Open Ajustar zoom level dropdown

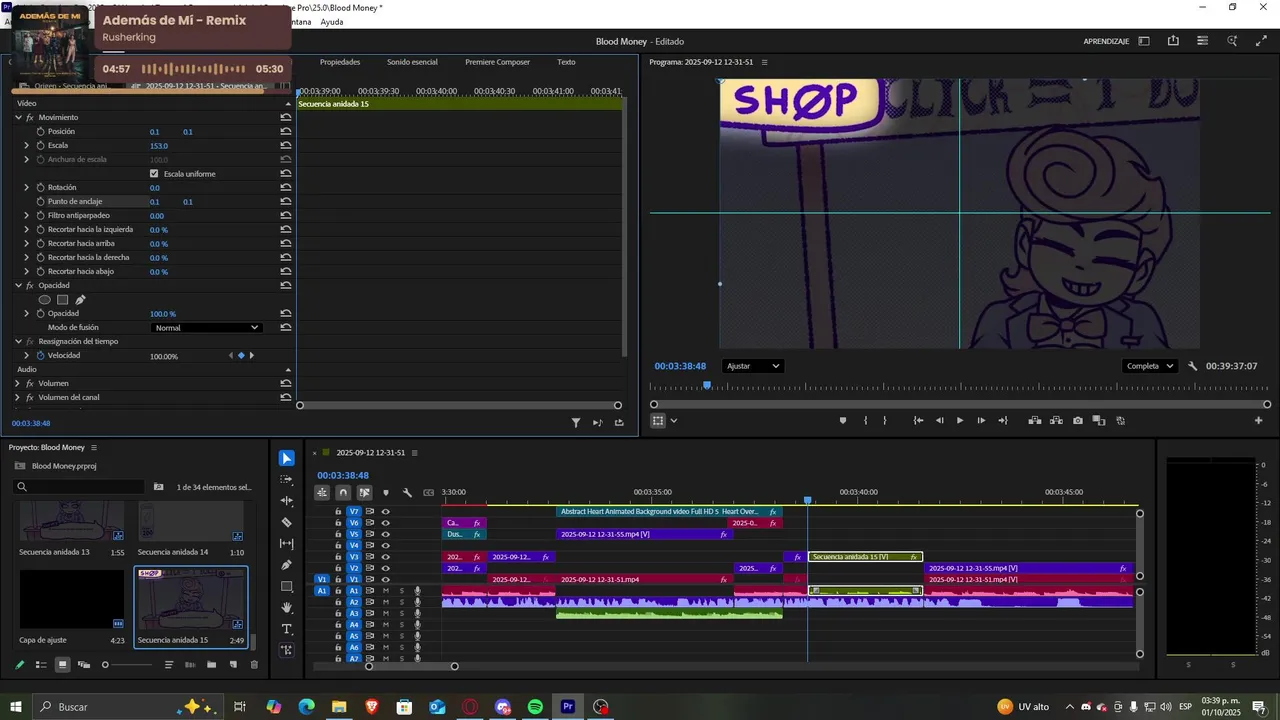[753, 366]
